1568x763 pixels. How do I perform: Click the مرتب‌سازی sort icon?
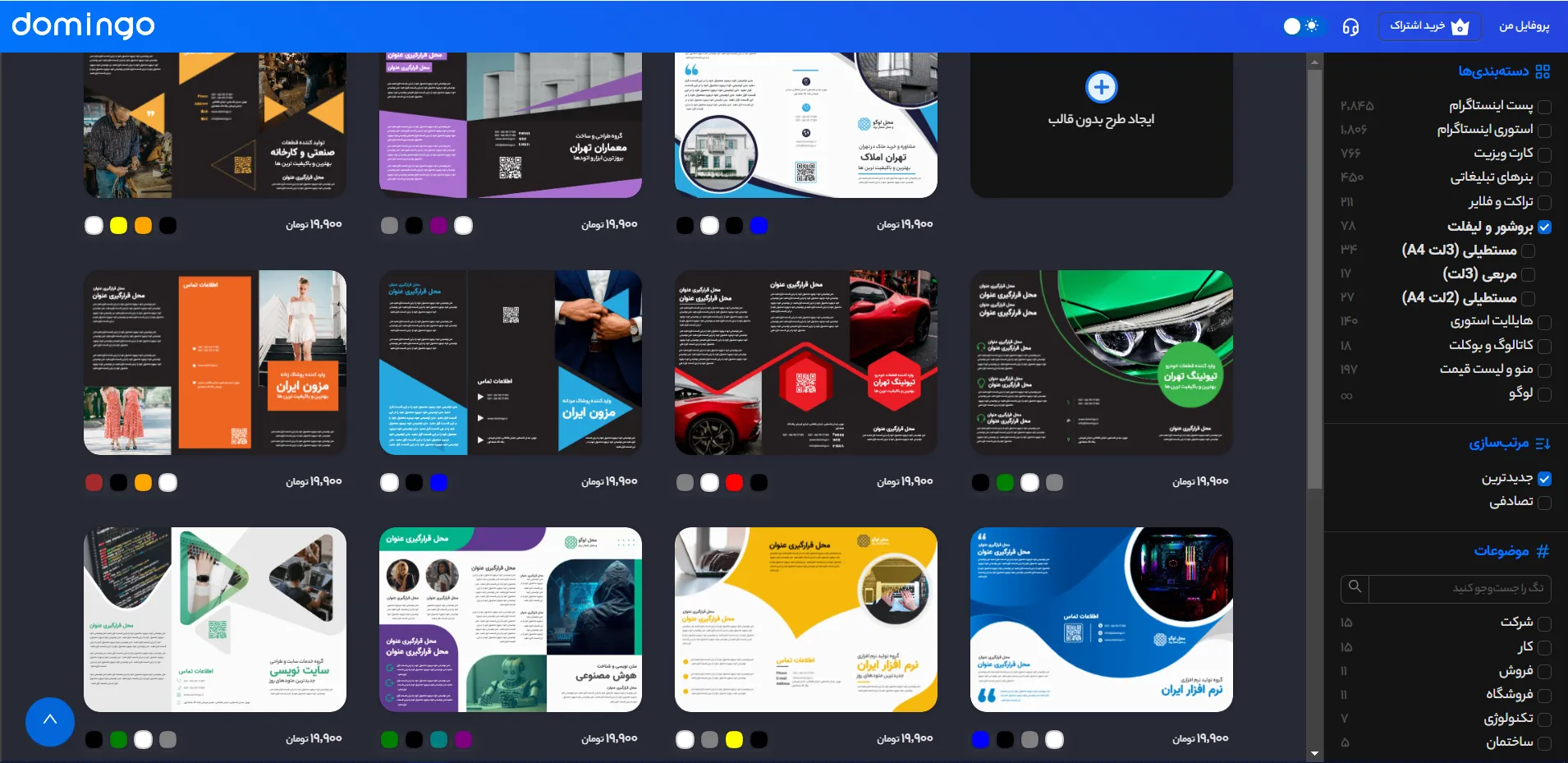coord(1543,444)
